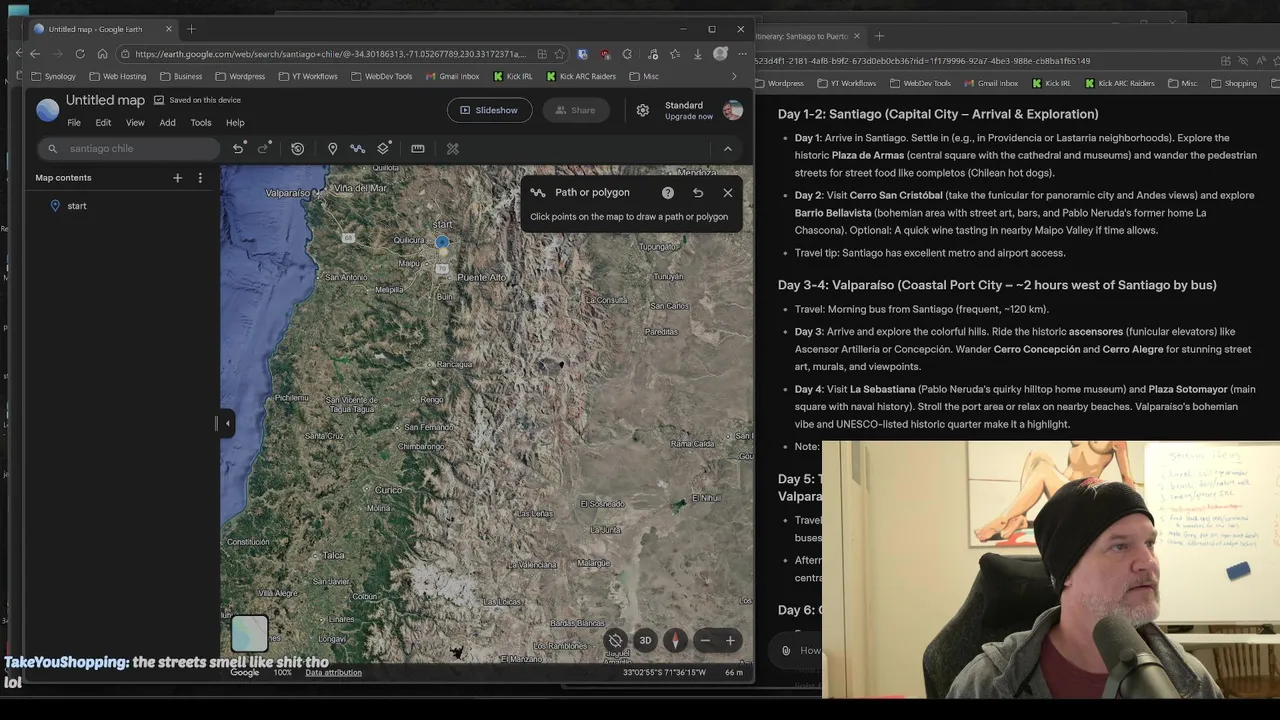The image size is (1280, 720).
Task: Open the browser favorites list icon
Action: 676,54
